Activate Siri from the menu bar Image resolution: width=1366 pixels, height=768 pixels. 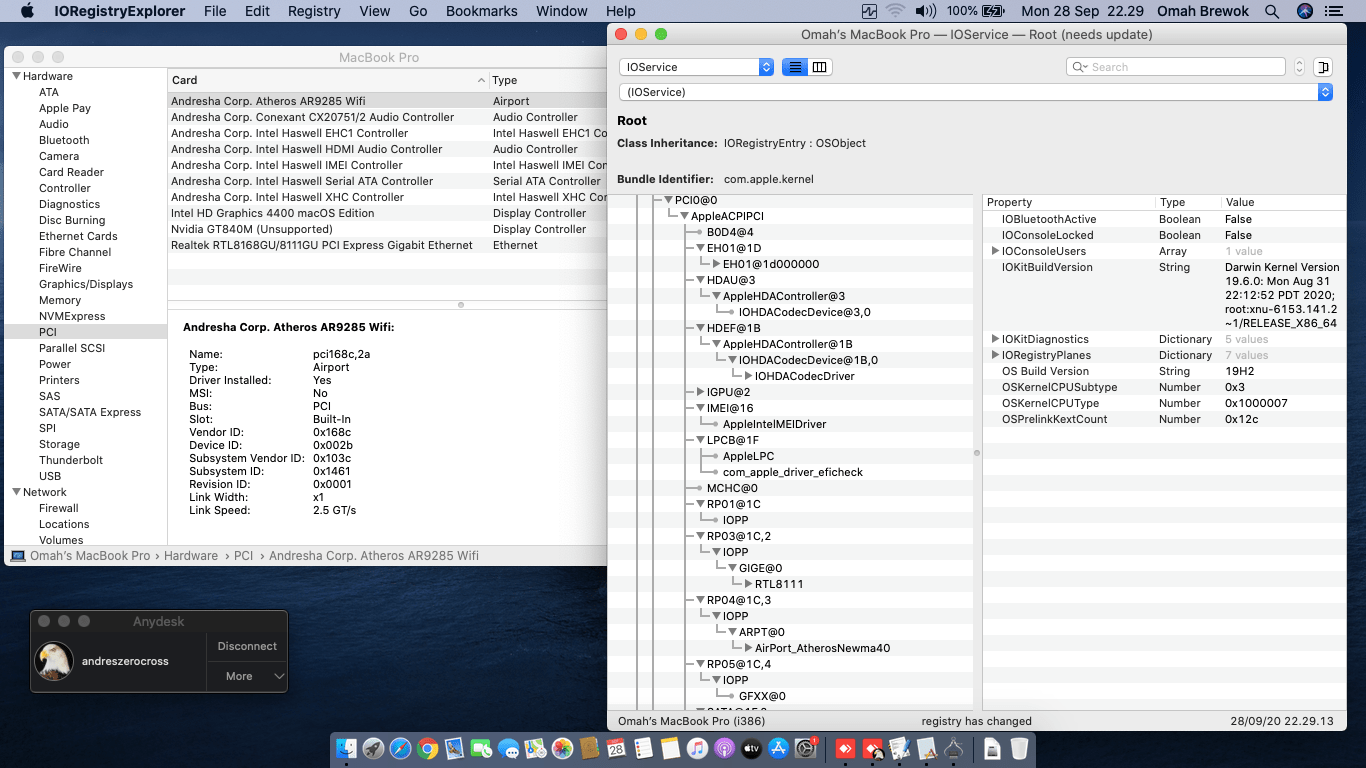coord(1305,11)
